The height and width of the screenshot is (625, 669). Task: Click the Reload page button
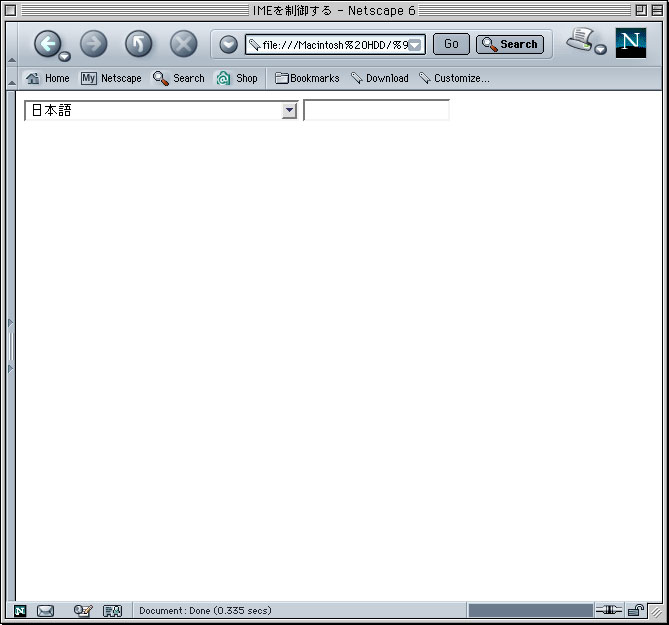click(139, 44)
